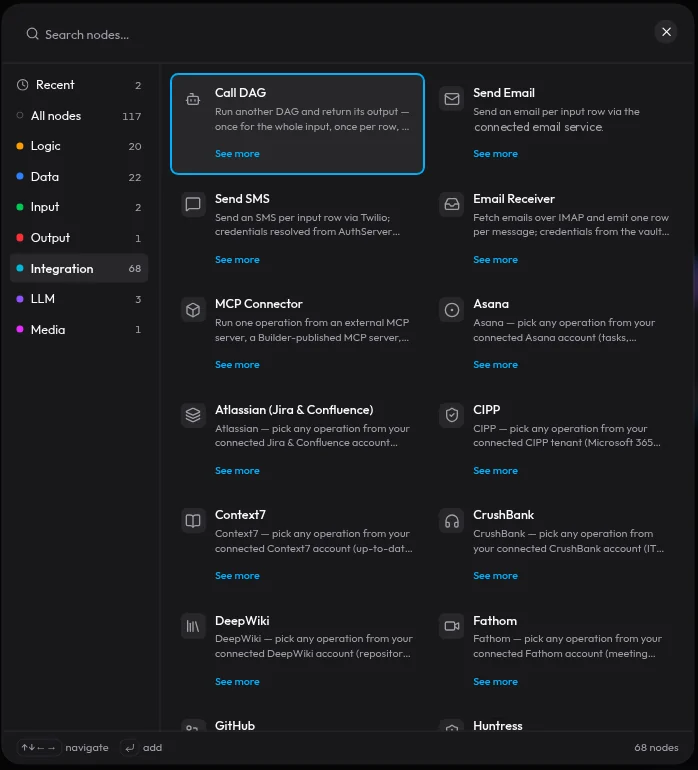This screenshot has width=698, height=770.
Task: Switch to the Data category
Action: point(79,177)
